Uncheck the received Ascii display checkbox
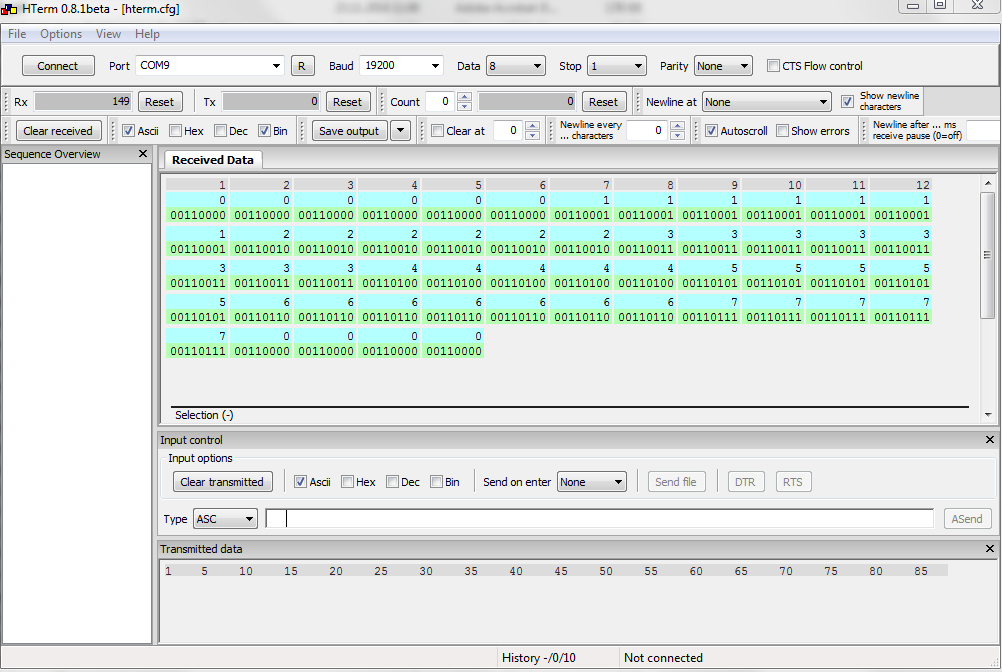This screenshot has height=672, width=1002. (x=128, y=131)
